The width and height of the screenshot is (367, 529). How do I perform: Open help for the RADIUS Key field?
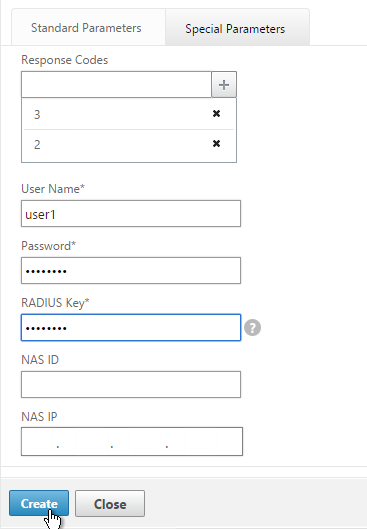[x=252, y=328]
